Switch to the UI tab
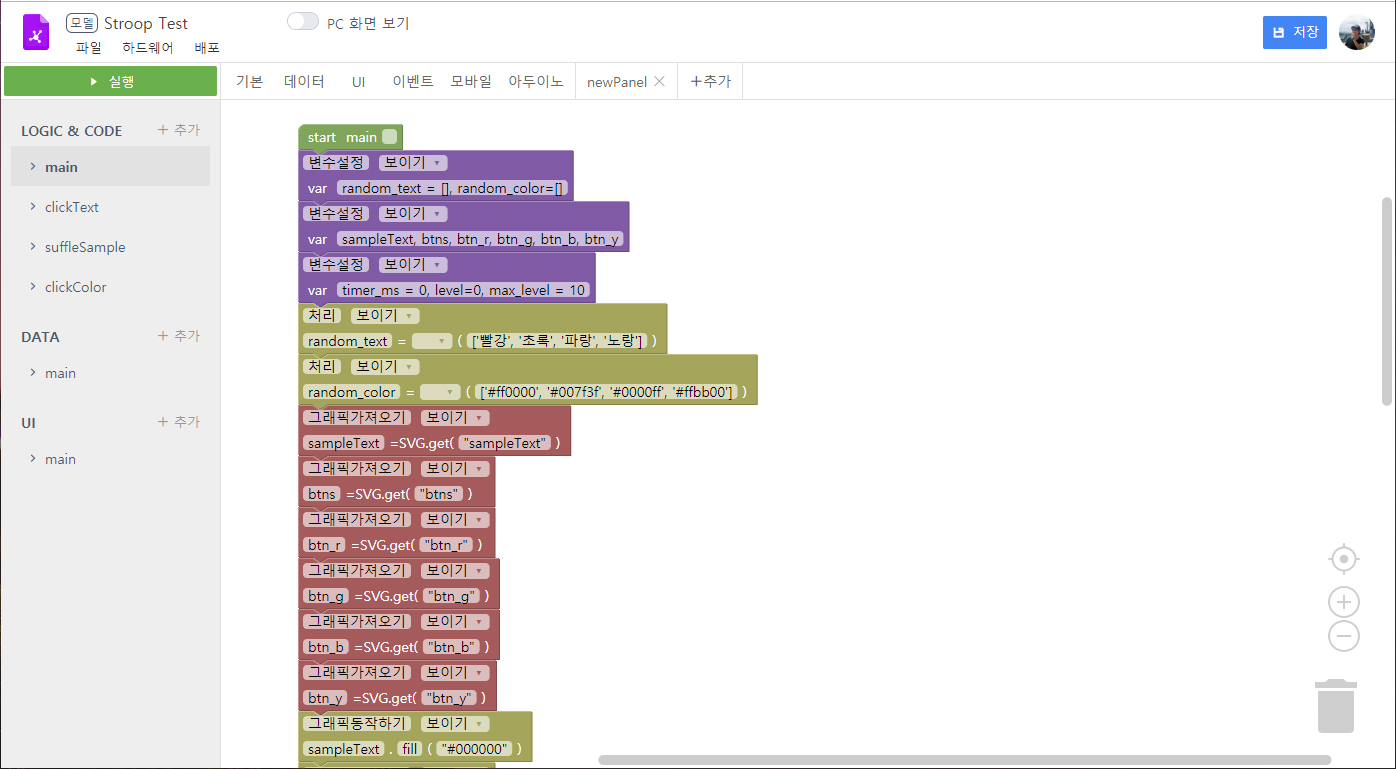Viewport: 1396px width, 769px height. coord(358,82)
